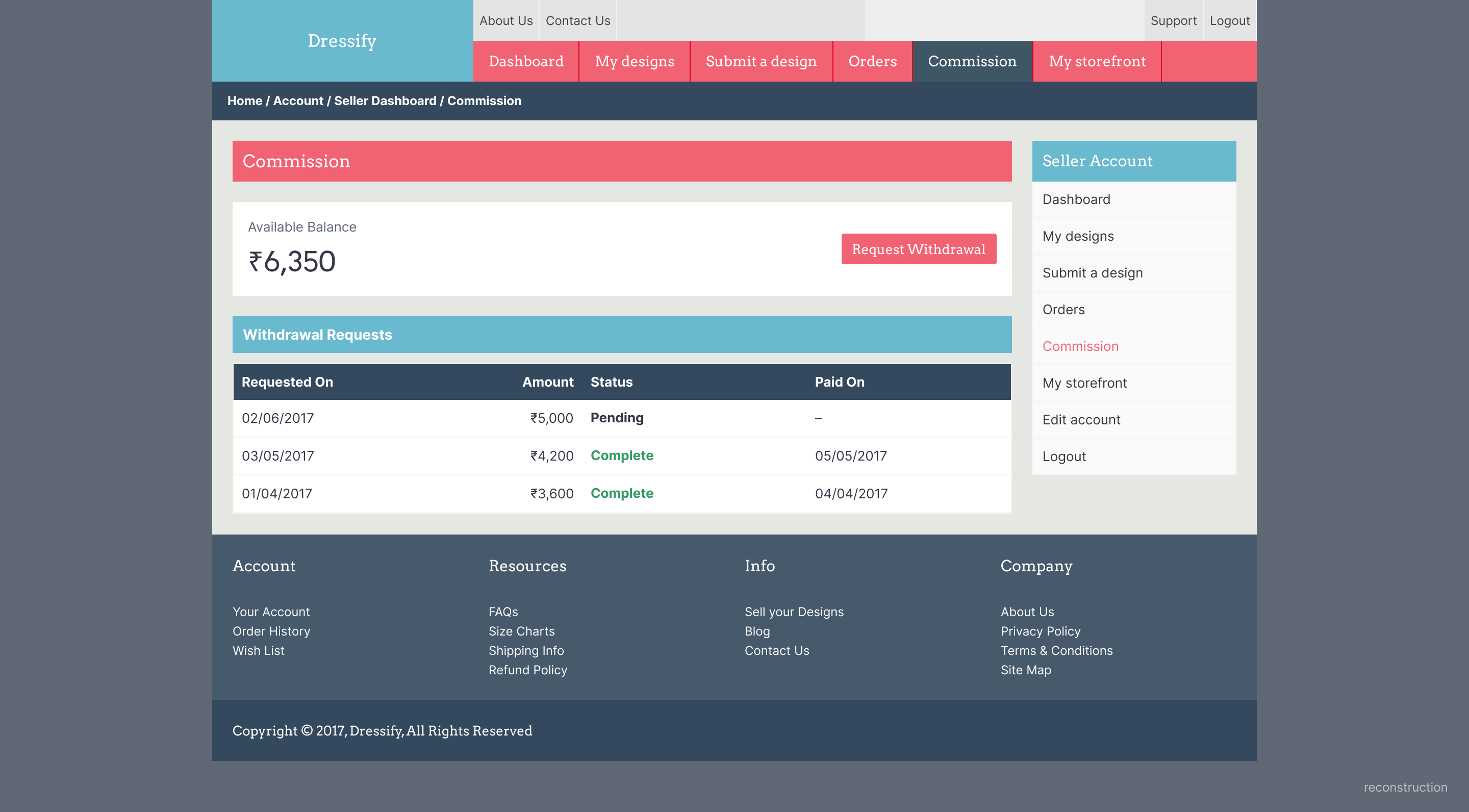This screenshot has width=1469, height=812.
Task: Open My storefront nav tab
Action: click(1097, 61)
